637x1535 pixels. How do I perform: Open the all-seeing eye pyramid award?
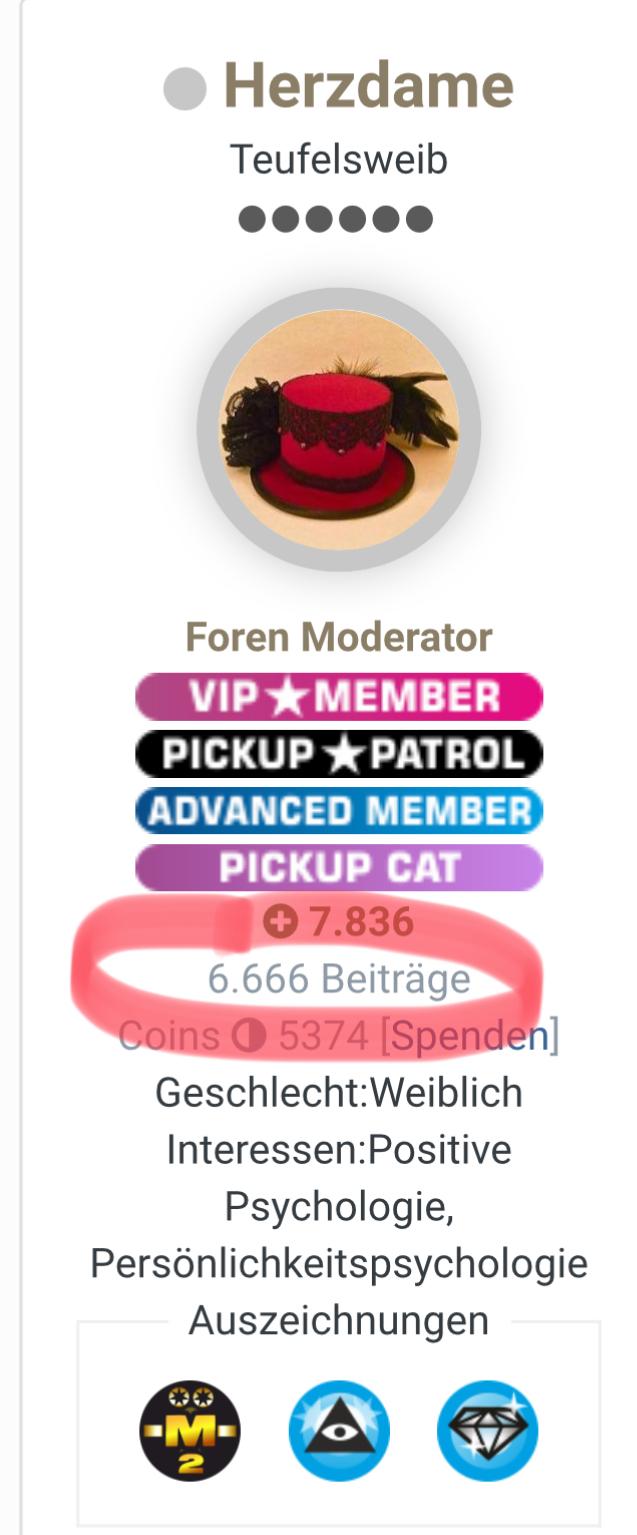coord(338,1430)
